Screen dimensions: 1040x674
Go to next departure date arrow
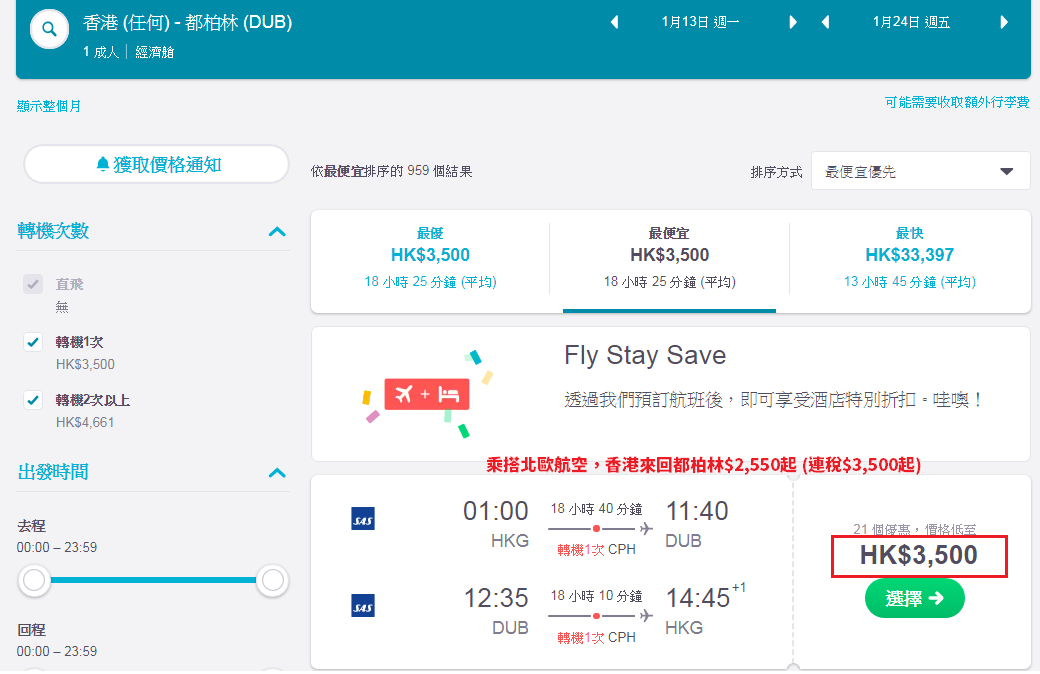pos(793,23)
